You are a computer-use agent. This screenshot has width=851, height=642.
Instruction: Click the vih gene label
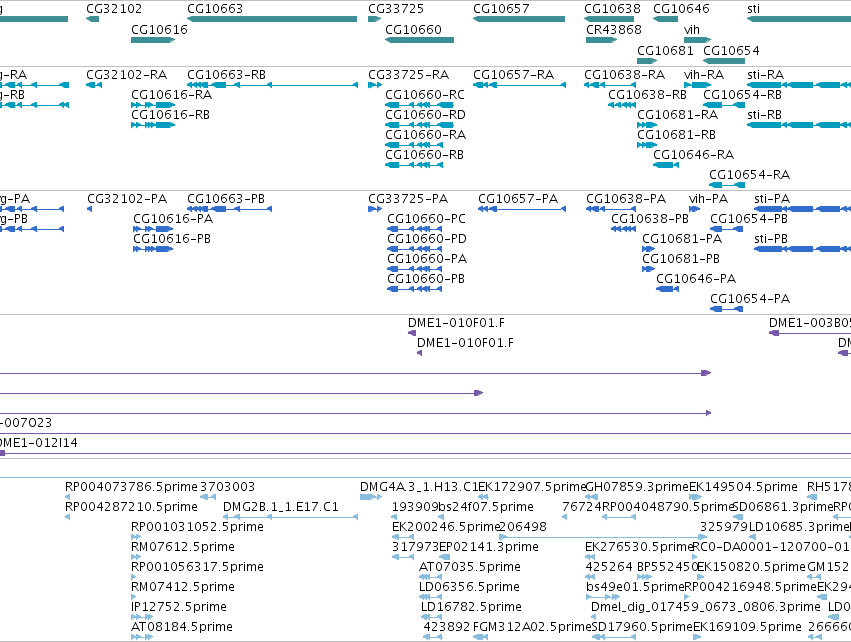tap(691, 29)
